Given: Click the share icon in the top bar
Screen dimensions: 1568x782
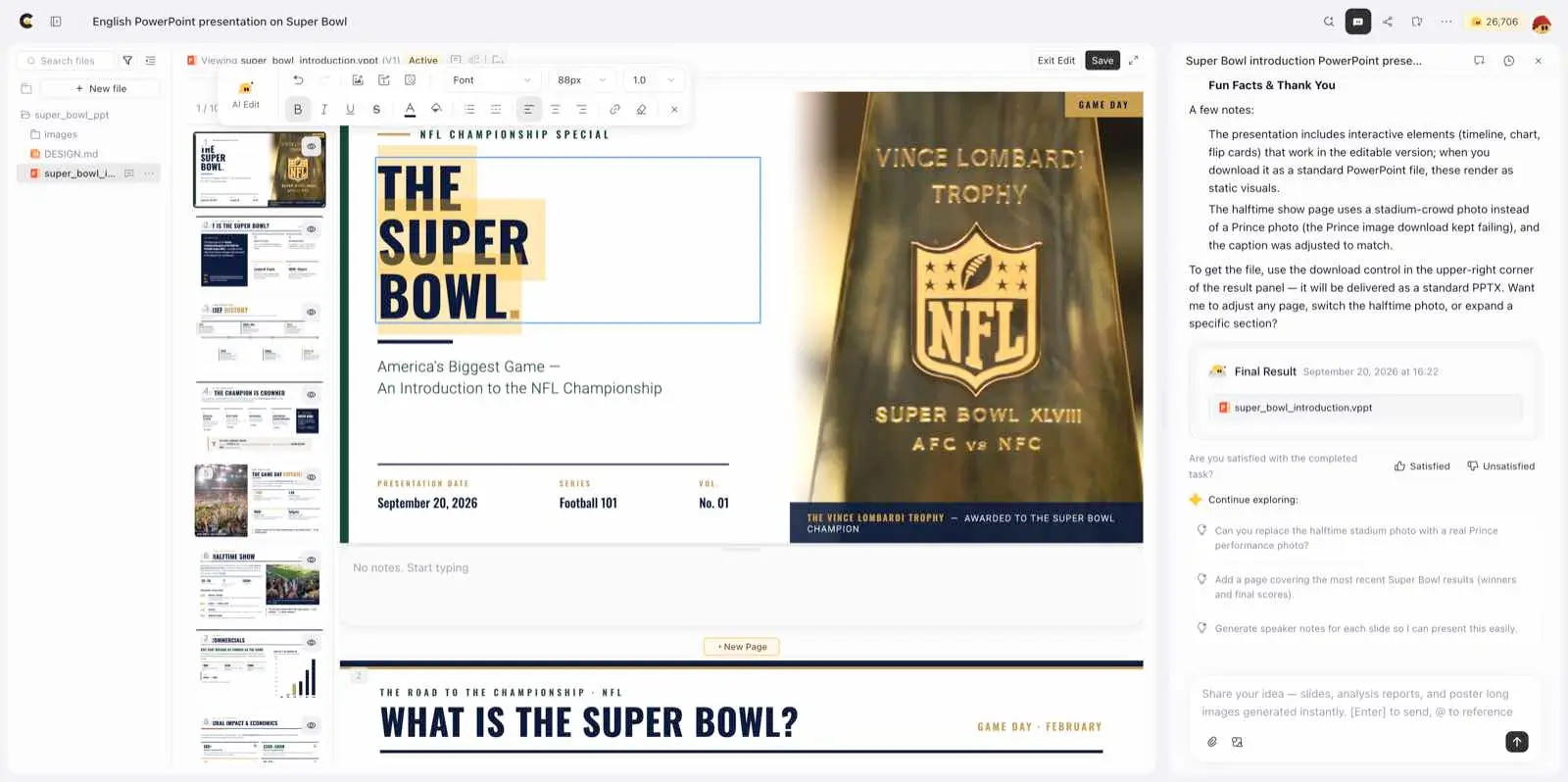Looking at the screenshot, I should (1388, 22).
